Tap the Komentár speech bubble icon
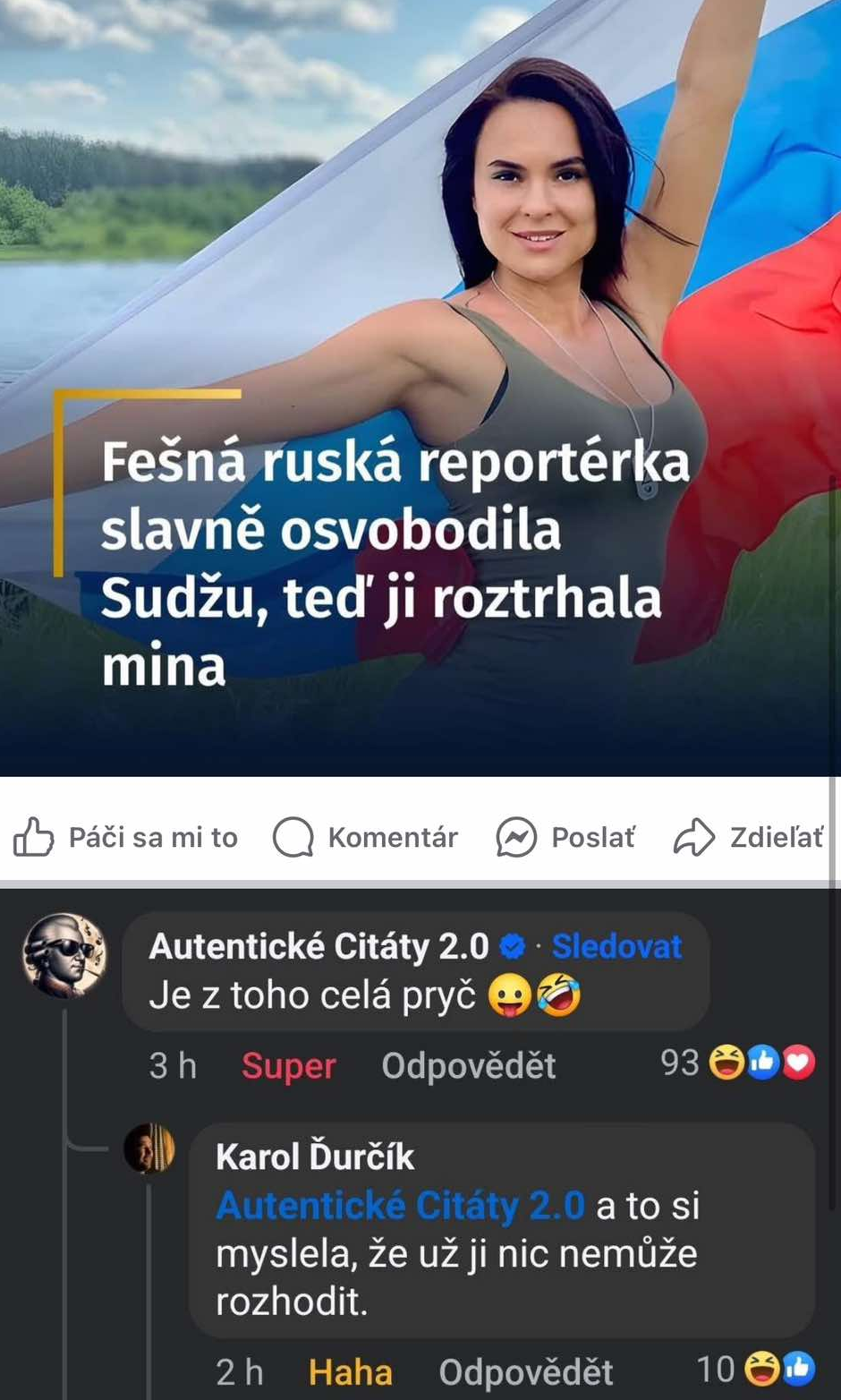This screenshot has width=841, height=1400. [x=293, y=837]
